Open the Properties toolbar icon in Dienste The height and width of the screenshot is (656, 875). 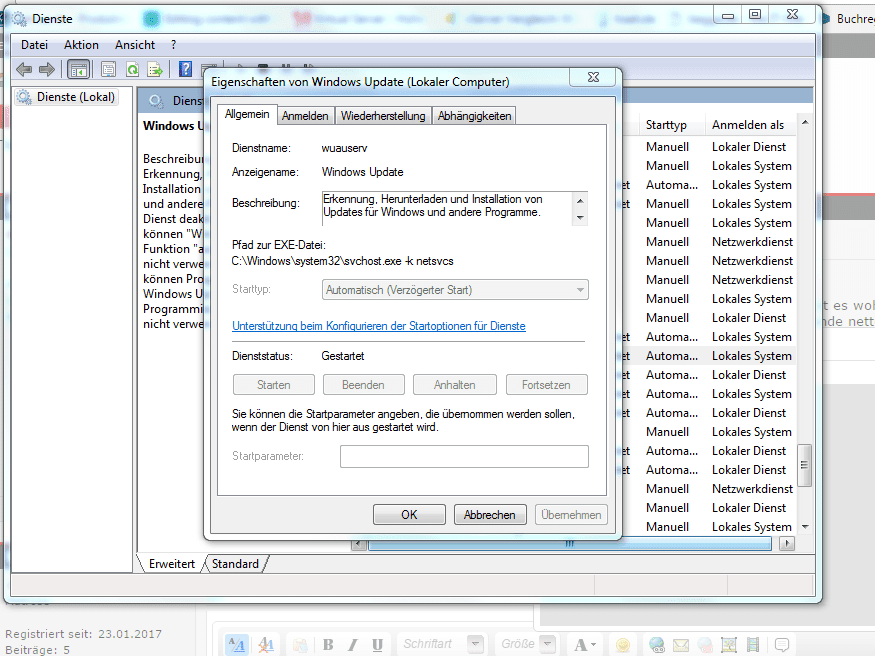(108, 70)
